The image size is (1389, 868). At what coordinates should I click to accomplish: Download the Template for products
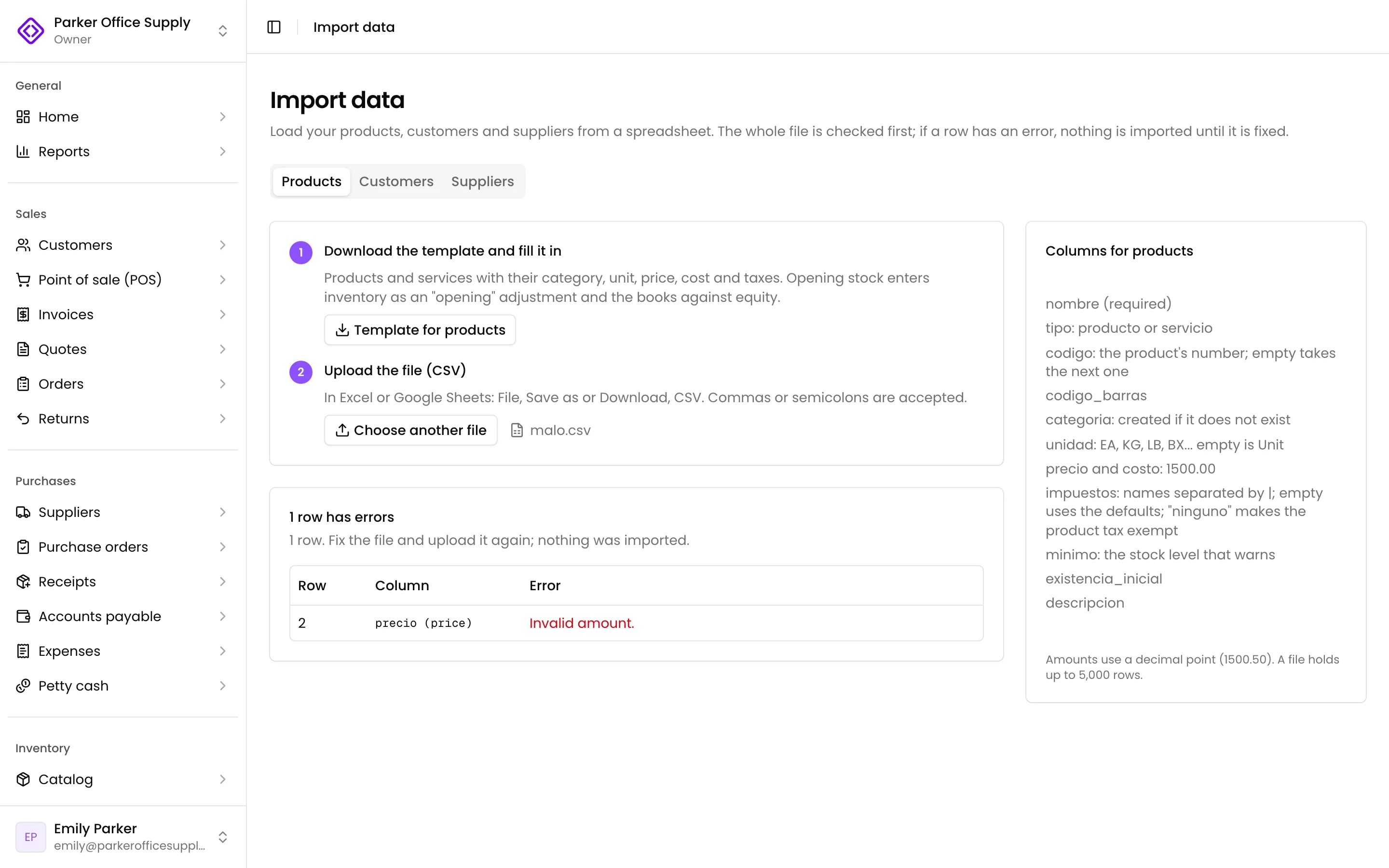coord(420,330)
